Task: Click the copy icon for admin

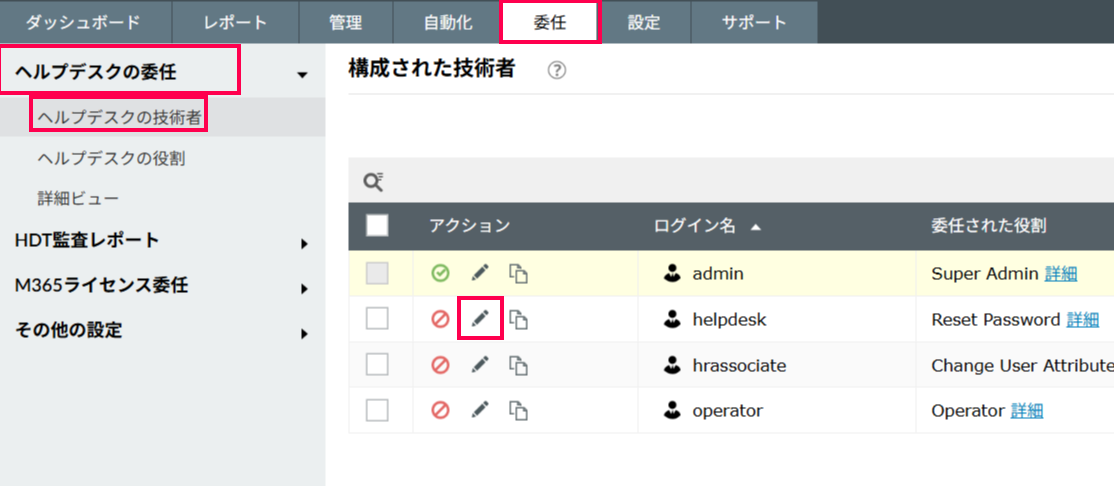Action: pyautogui.click(x=518, y=273)
